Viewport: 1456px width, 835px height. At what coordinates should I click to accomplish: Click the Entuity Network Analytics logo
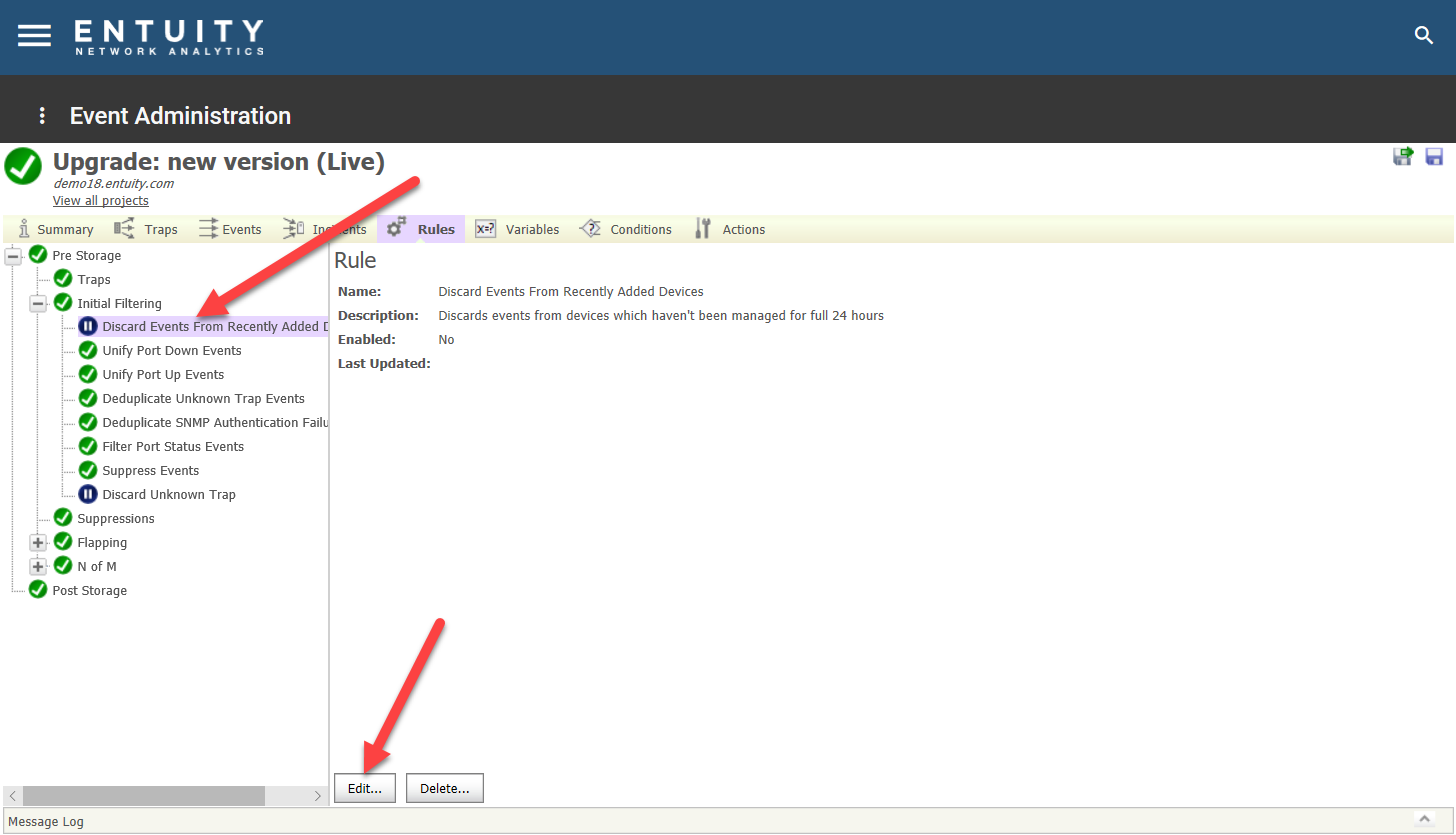tap(169, 37)
